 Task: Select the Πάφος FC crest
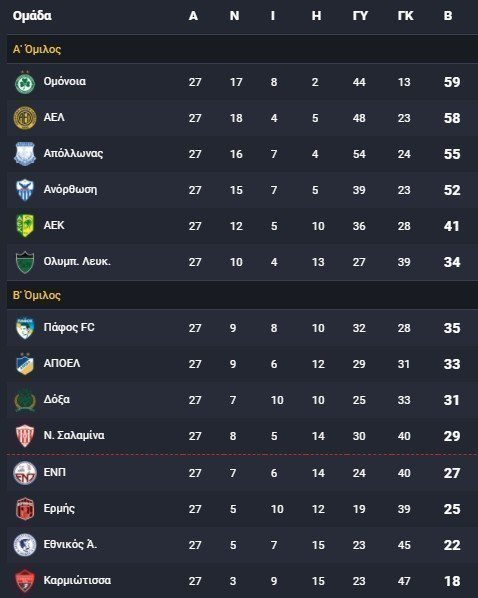25,328
